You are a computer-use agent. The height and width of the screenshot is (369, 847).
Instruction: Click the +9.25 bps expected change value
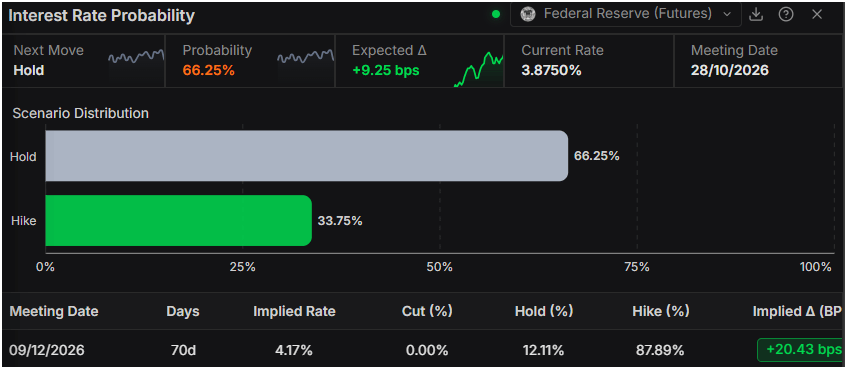click(x=386, y=71)
